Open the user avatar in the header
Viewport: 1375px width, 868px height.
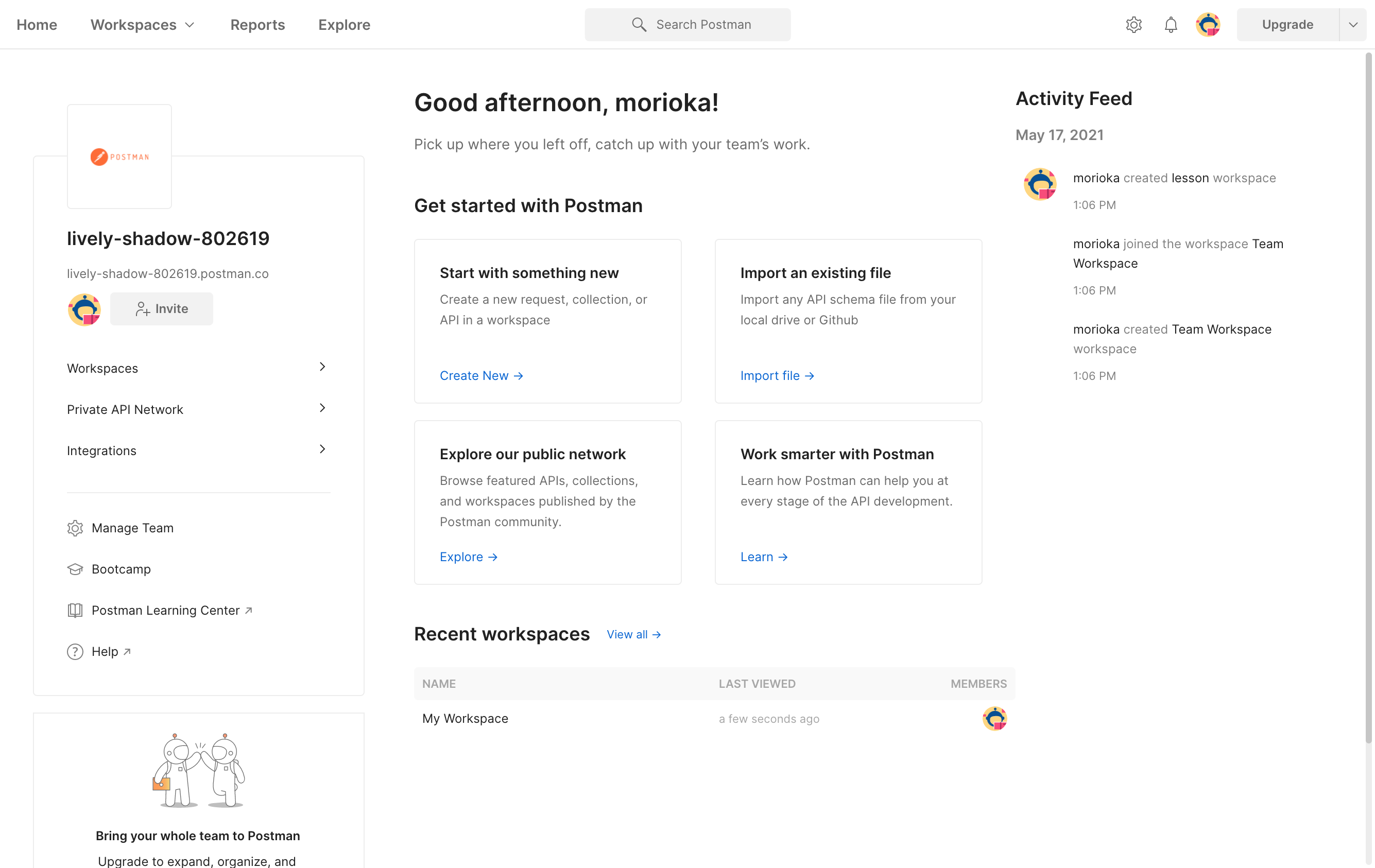[x=1208, y=25]
